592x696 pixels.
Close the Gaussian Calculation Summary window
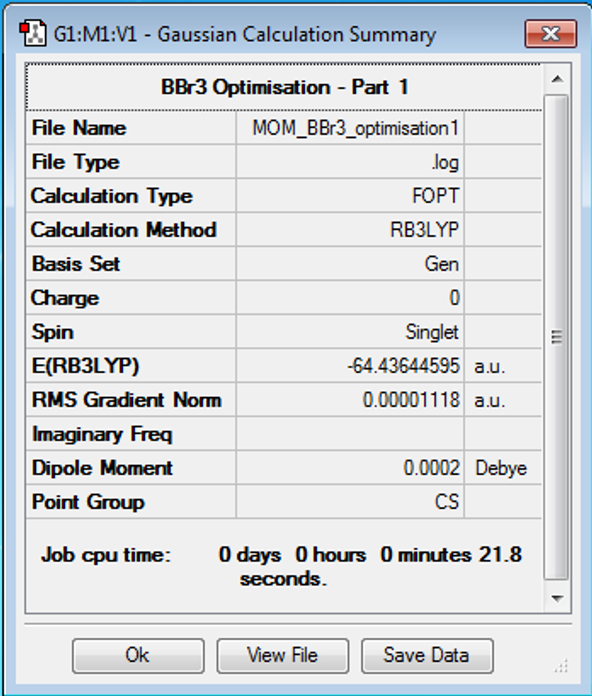pos(551,33)
